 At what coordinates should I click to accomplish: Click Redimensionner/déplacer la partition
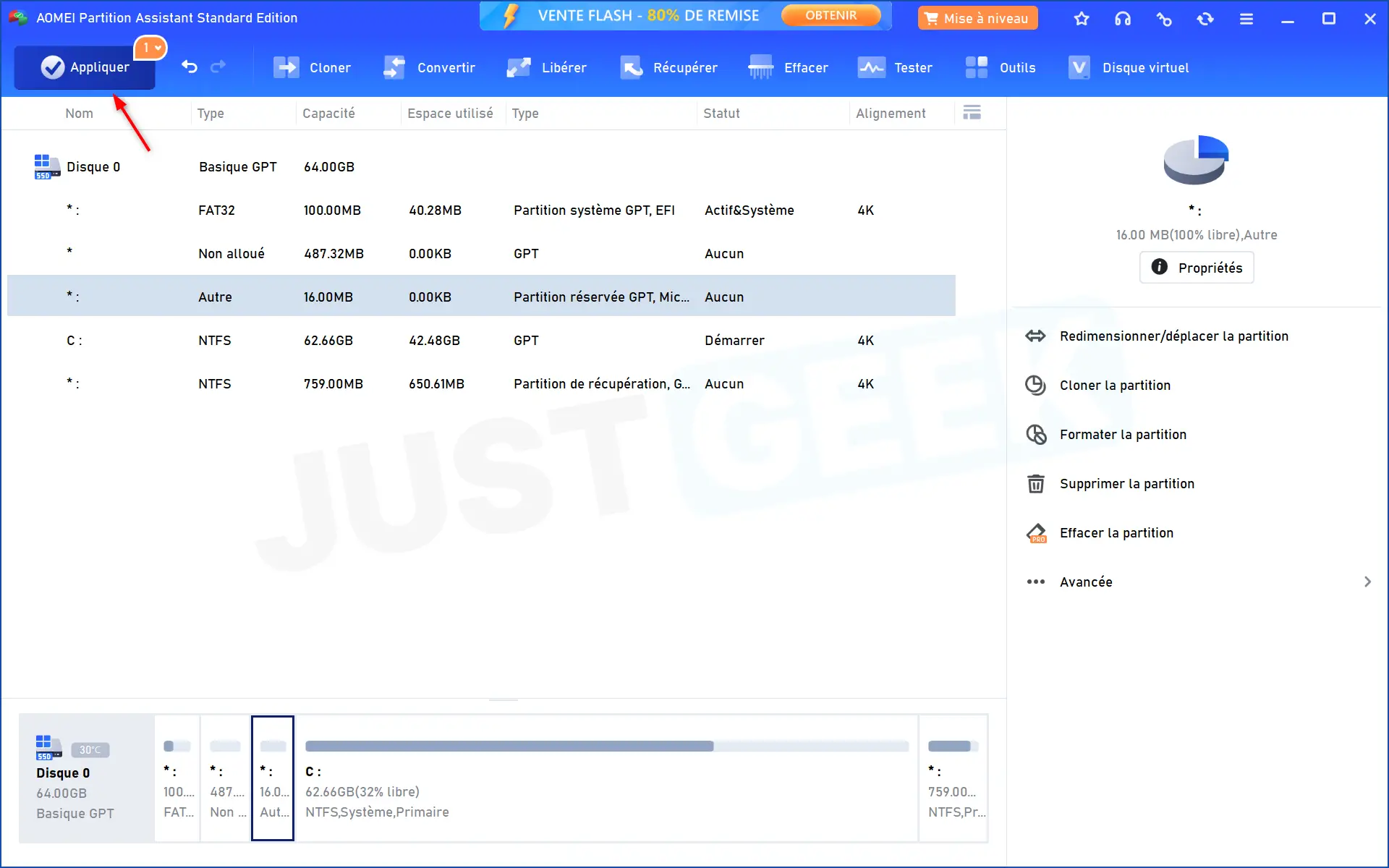1174,336
